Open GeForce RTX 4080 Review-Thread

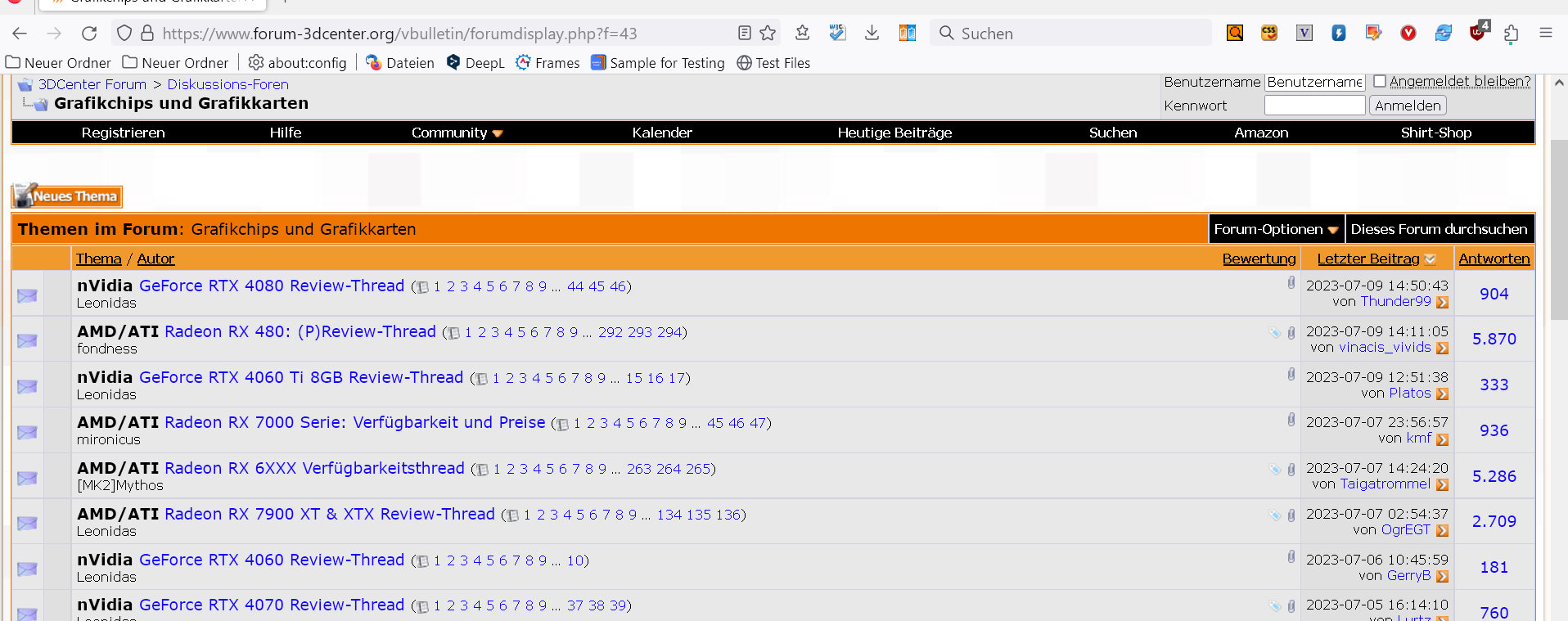[x=272, y=286]
